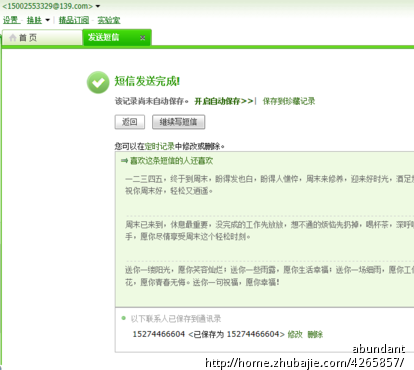Expand the 换肤 dropdown arrow
Image resolution: width=414 pixels, height=370 pixels.
47,20
